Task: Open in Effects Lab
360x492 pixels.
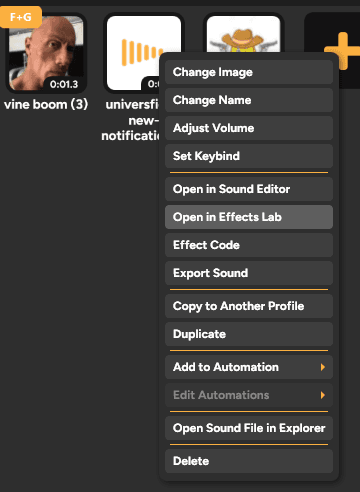Action: click(x=249, y=217)
